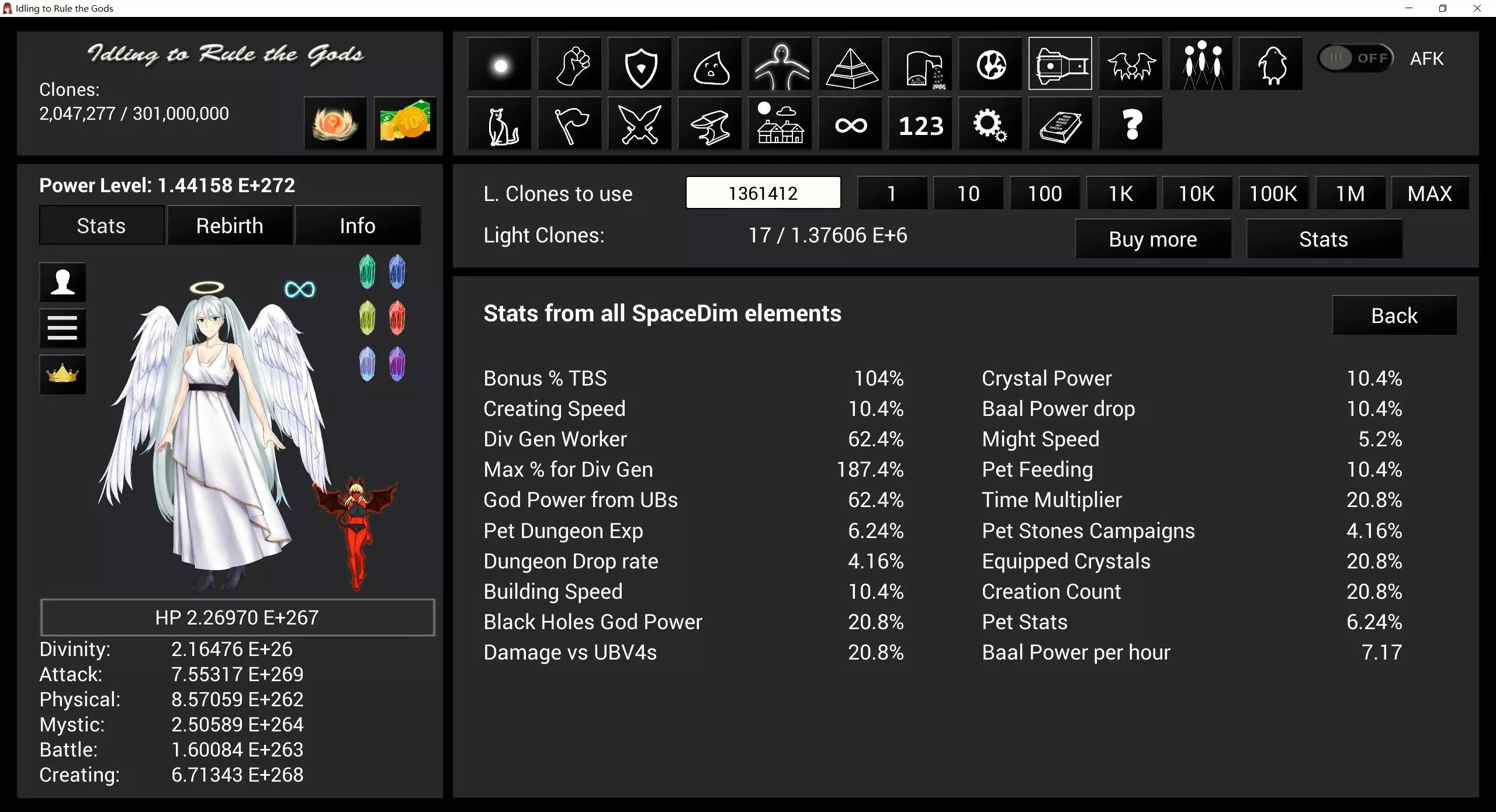Open the pyramid monuments icon

pyautogui.click(x=851, y=64)
